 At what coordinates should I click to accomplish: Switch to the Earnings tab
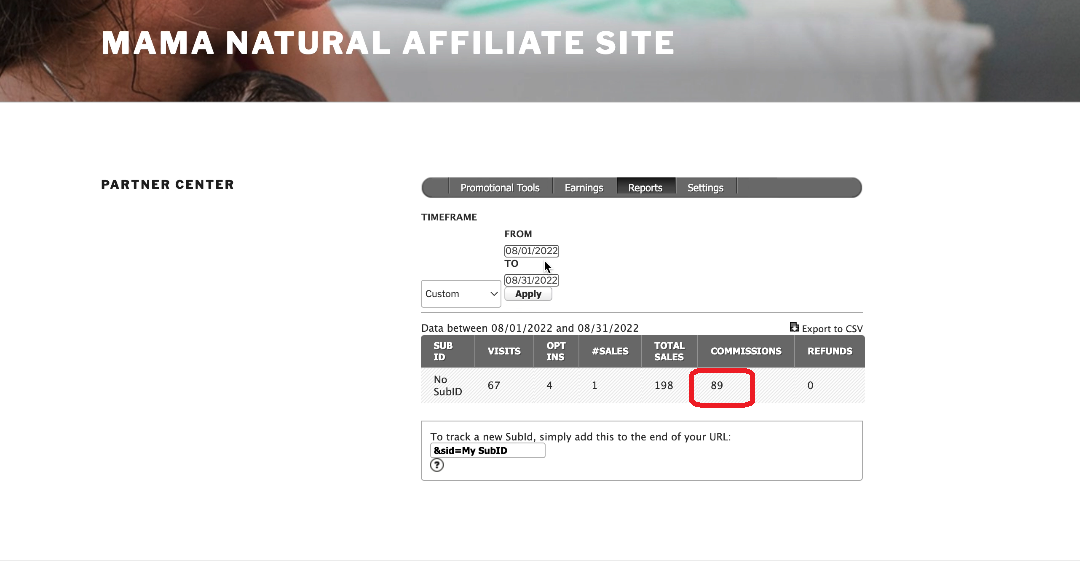point(583,187)
